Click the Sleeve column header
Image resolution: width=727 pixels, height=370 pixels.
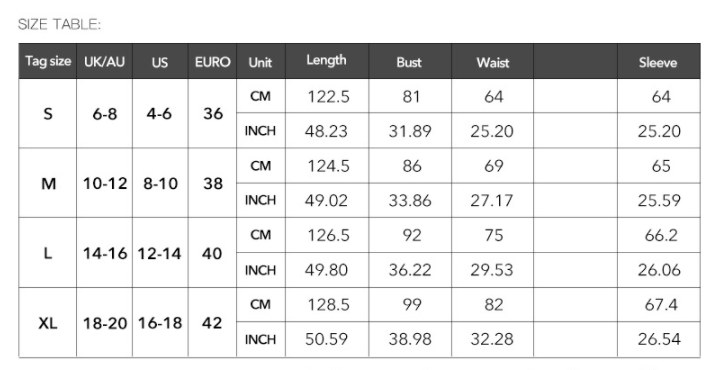click(658, 61)
